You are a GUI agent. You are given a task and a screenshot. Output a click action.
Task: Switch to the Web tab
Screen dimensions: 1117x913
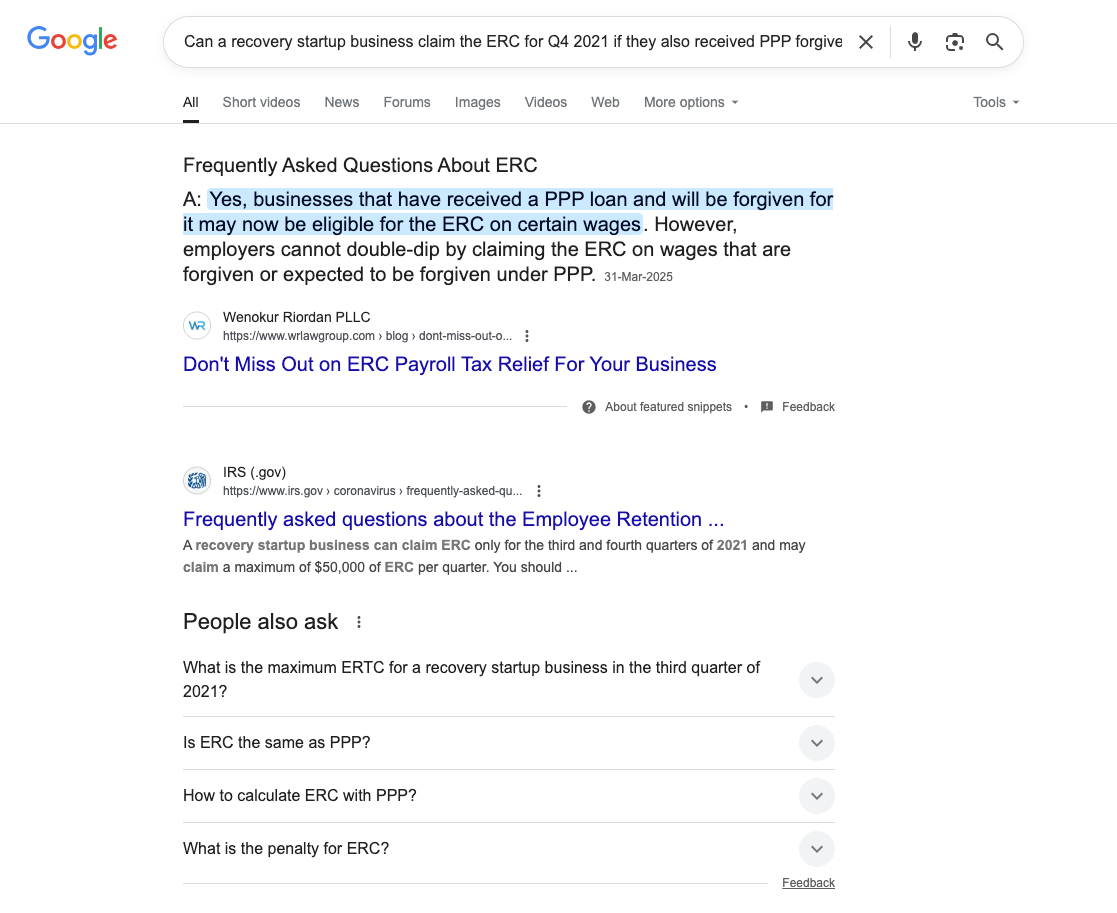coord(605,103)
